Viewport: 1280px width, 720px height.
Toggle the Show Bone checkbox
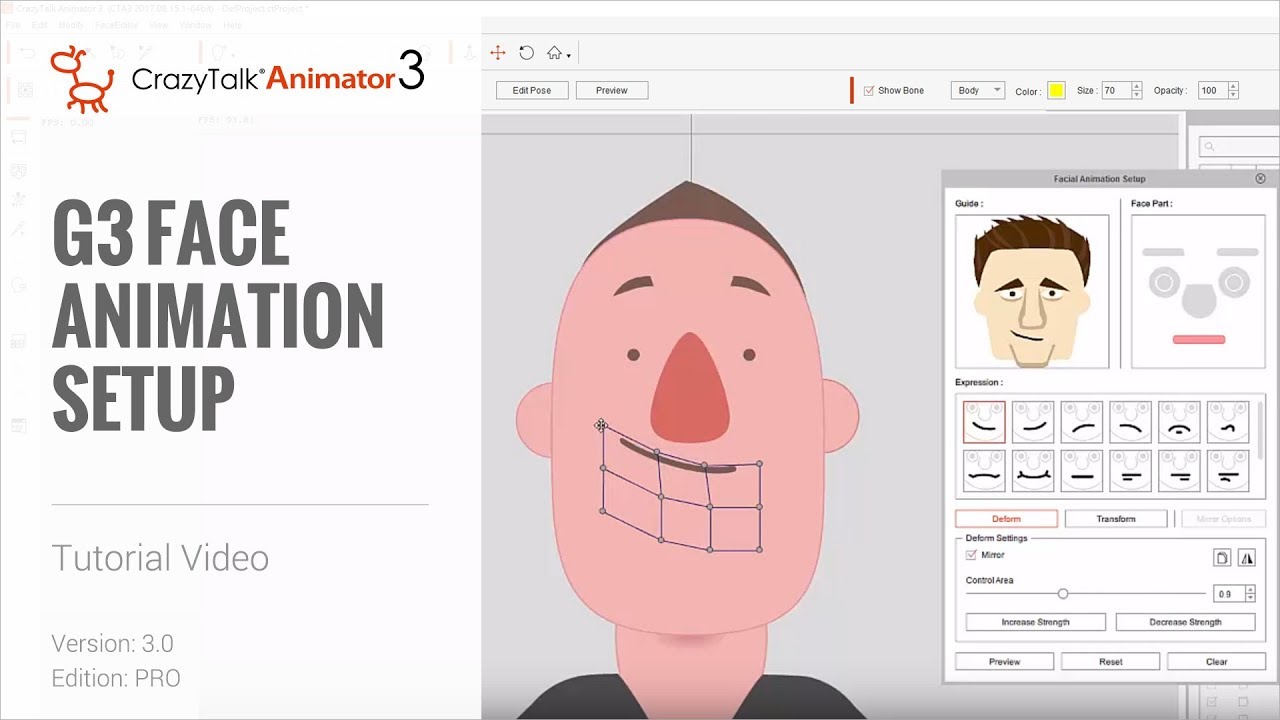(x=869, y=90)
